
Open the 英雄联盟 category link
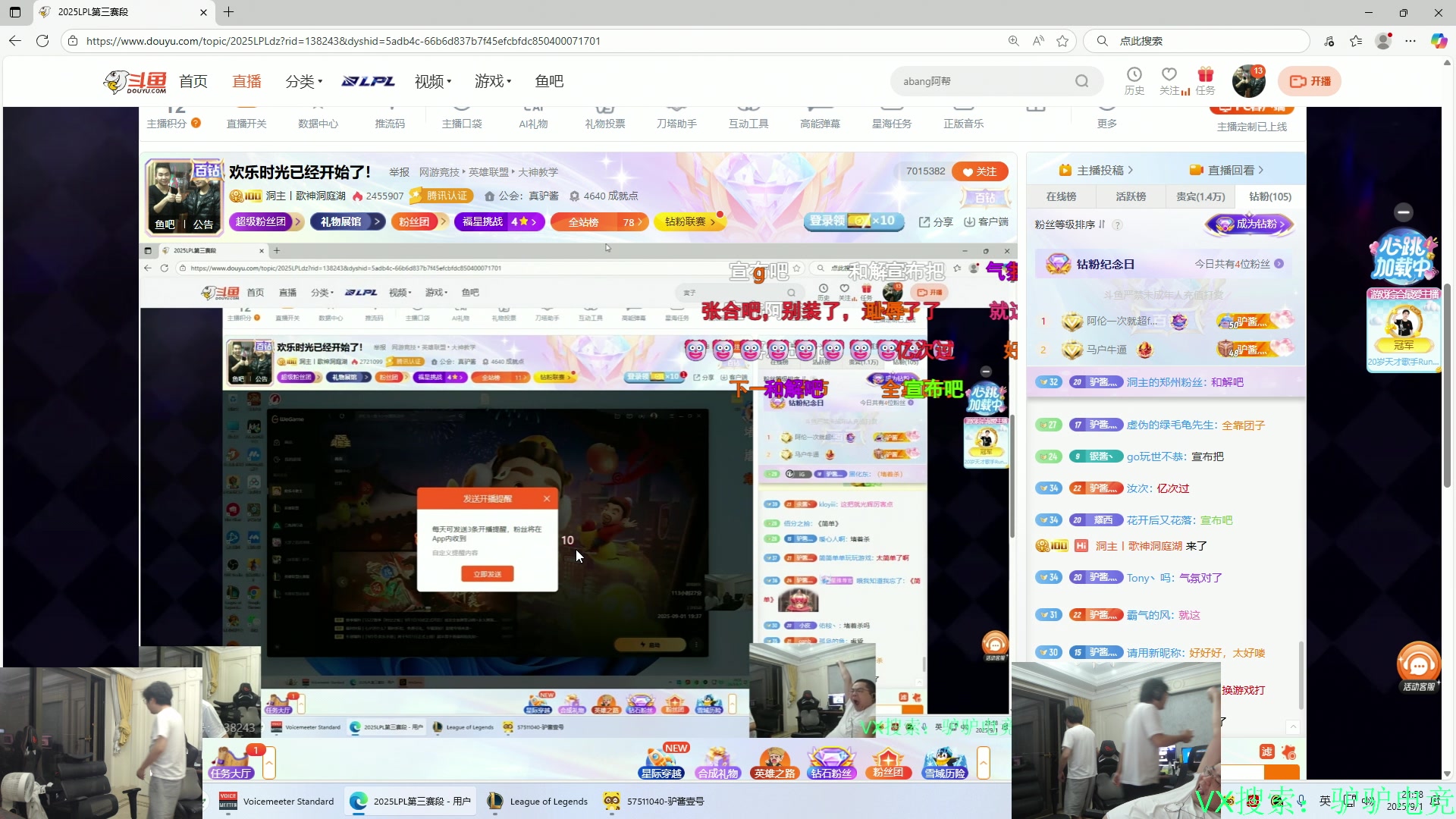point(488,172)
